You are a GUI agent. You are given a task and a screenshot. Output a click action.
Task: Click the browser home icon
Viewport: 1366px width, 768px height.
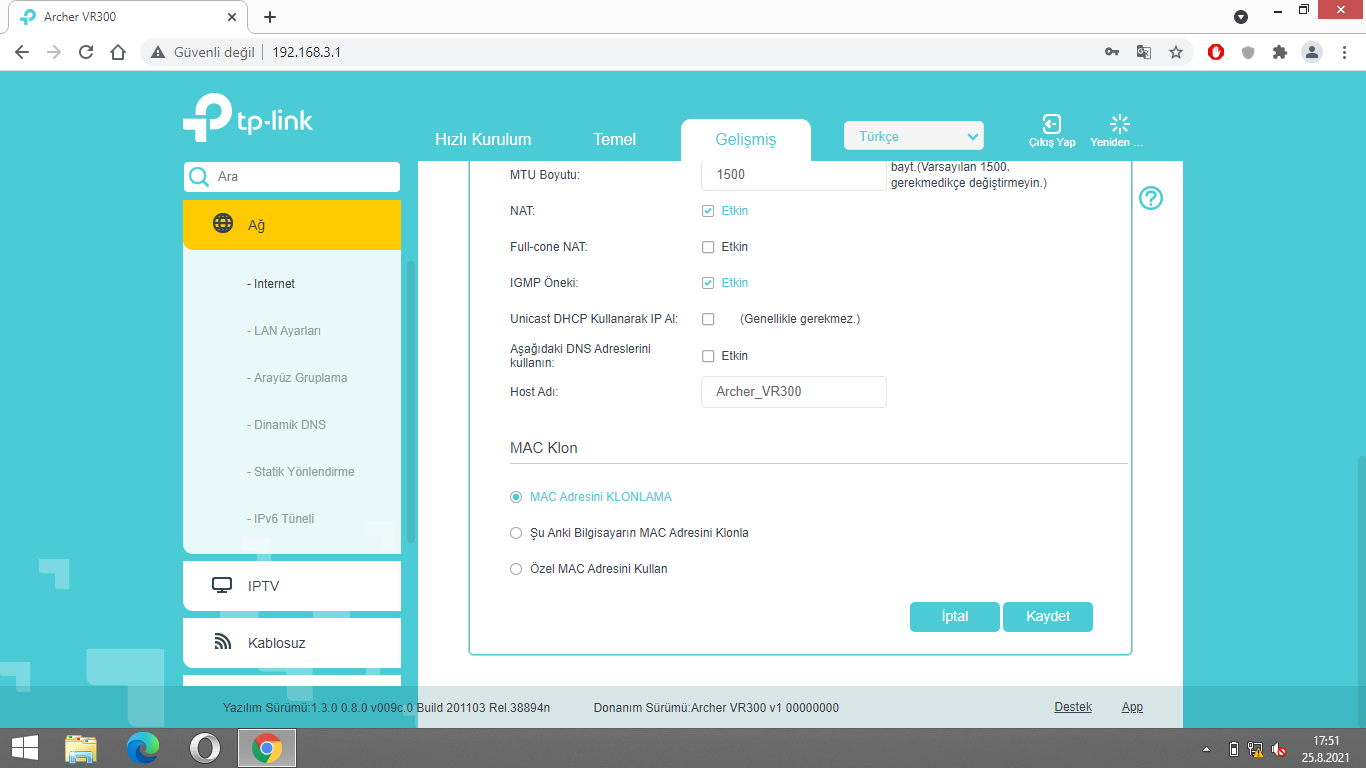pyautogui.click(x=118, y=52)
